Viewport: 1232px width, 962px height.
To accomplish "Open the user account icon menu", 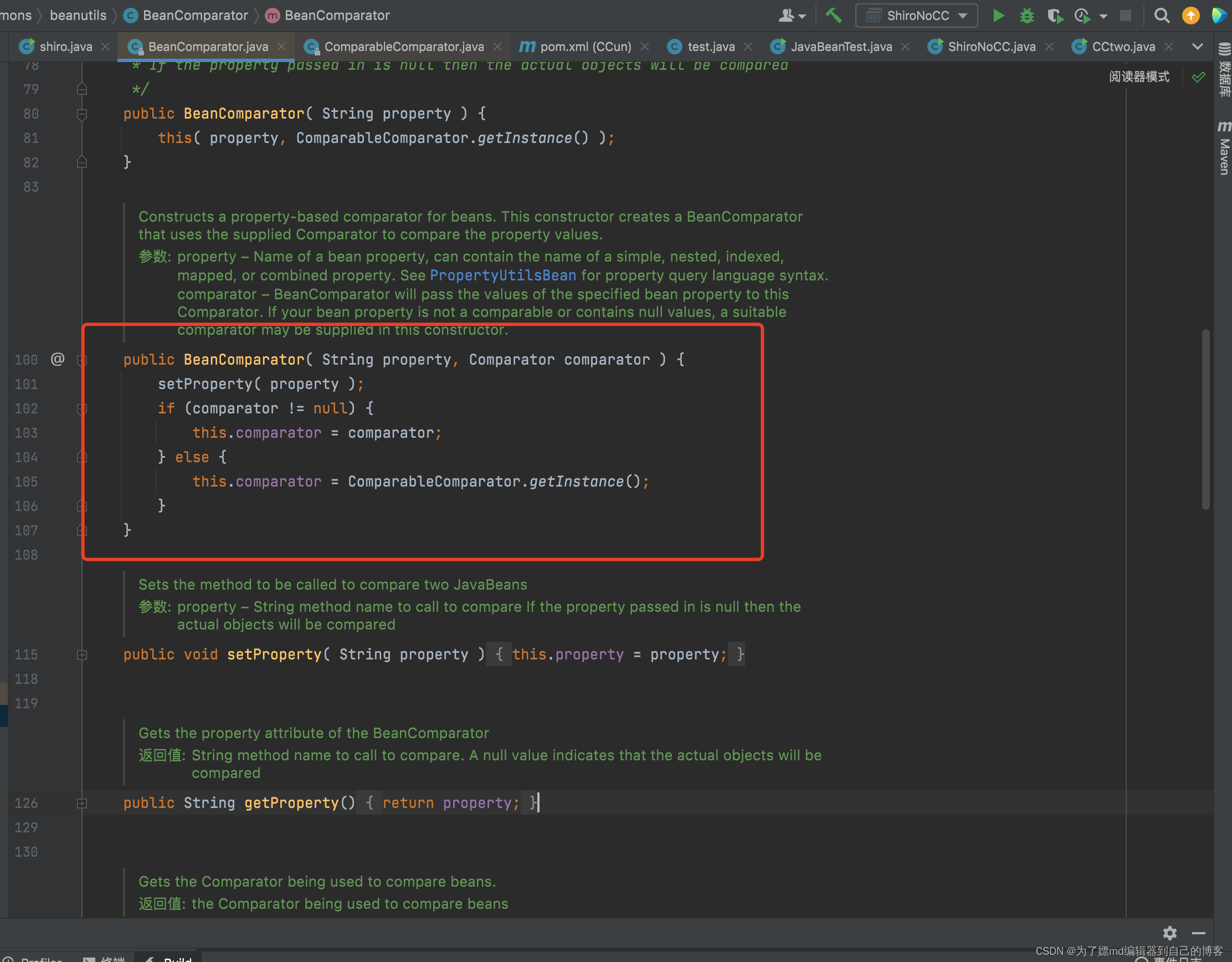I will [792, 15].
